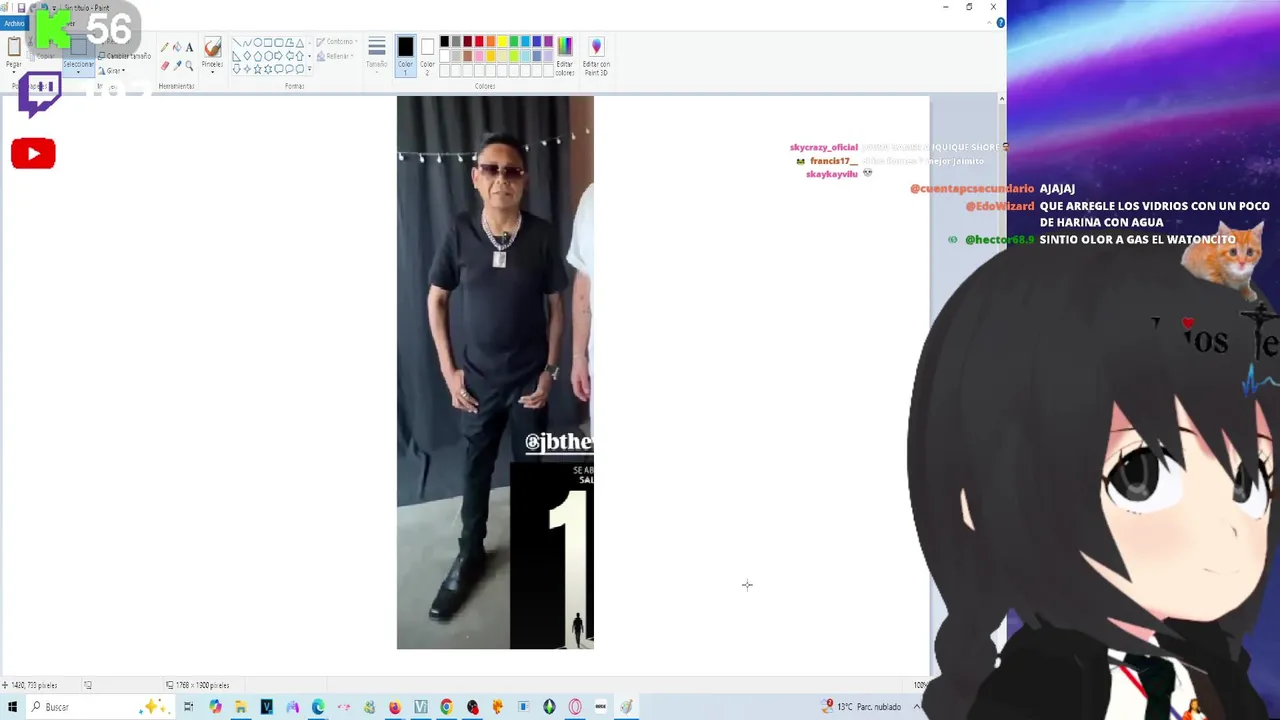This screenshot has width=1280, height=720.
Task: Open File Explorer from taskbar
Action: pyautogui.click(x=241, y=707)
